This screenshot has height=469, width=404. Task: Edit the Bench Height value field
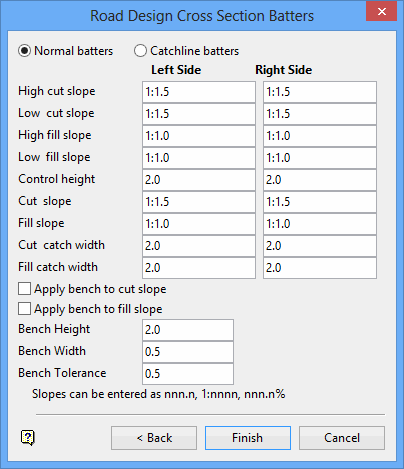point(188,330)
